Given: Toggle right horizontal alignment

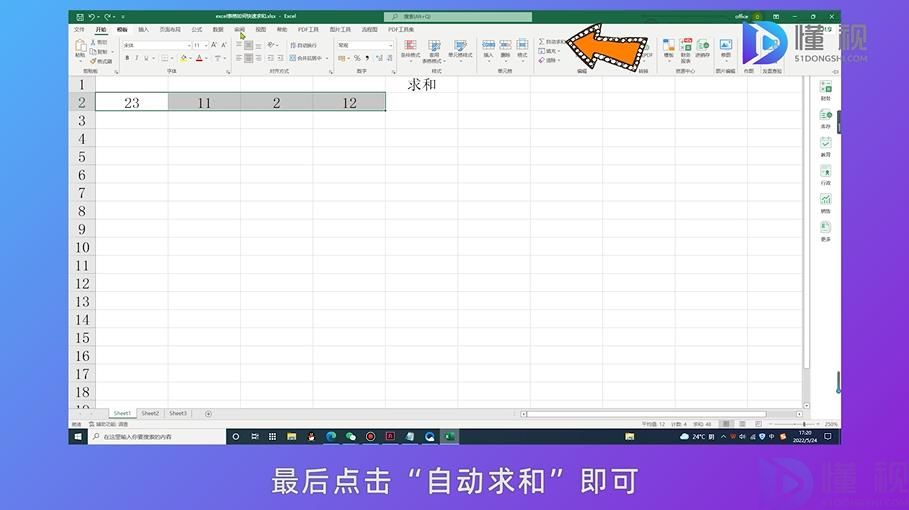Looking at the screenshot, I should [x=259, y=58].
